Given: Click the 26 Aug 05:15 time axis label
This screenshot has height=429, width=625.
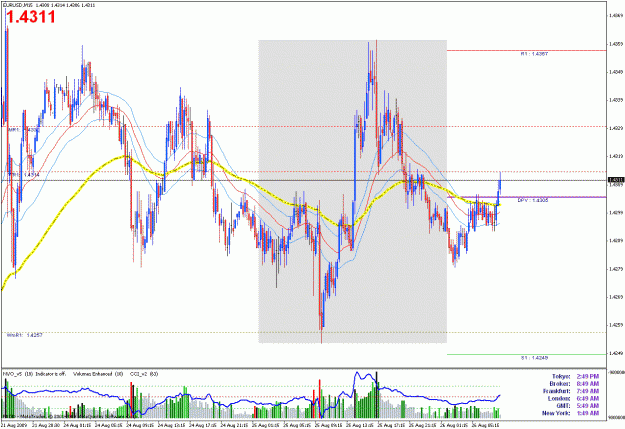Looking at the screenshot, I should tap(486, 425).
